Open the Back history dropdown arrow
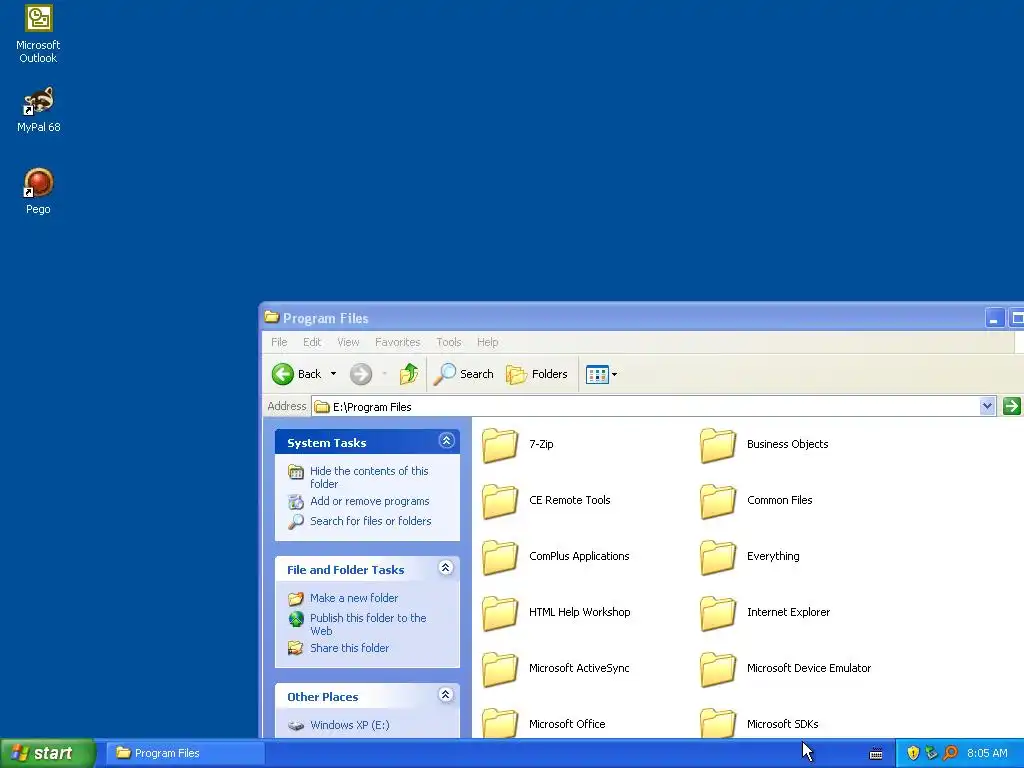 tap(333, 374)
